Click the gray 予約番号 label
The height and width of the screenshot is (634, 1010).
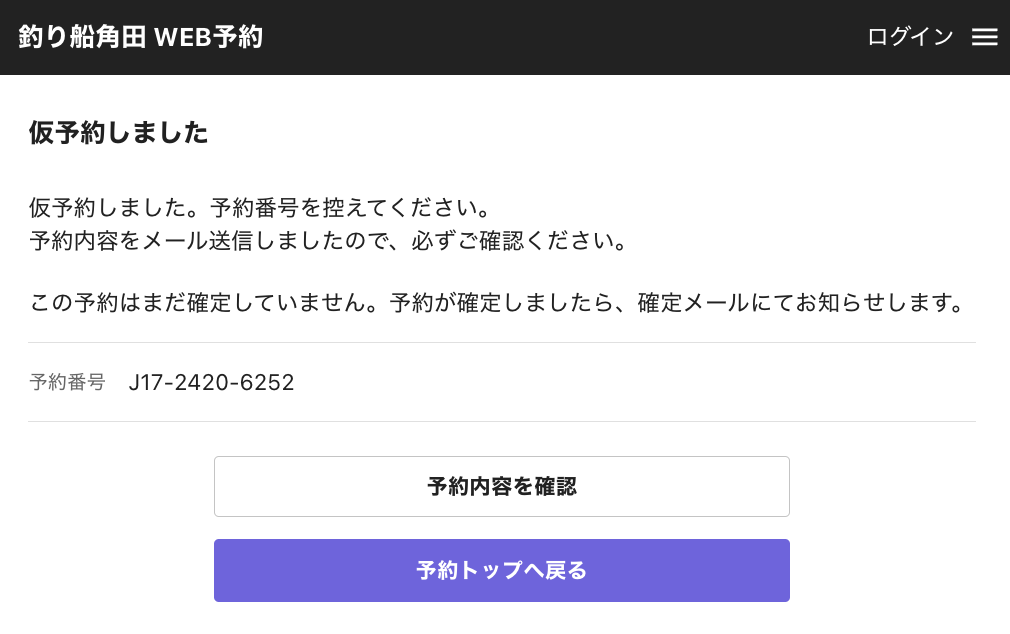click(67, 382)
